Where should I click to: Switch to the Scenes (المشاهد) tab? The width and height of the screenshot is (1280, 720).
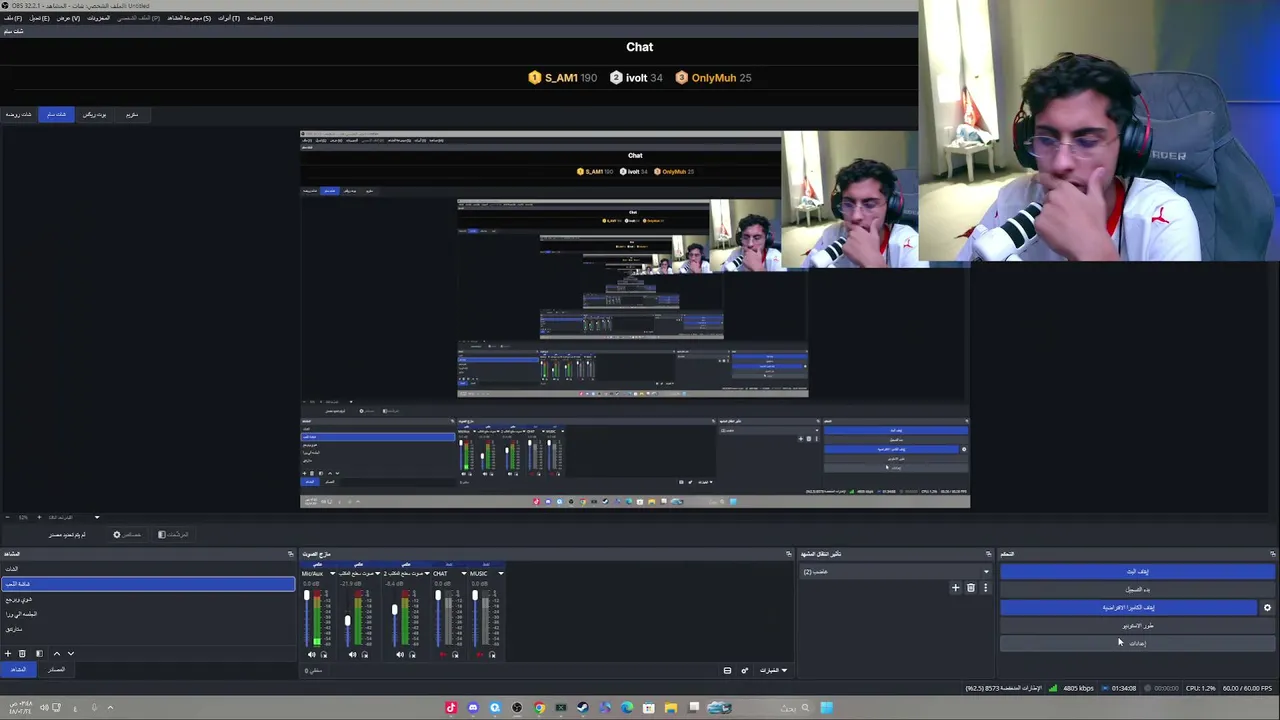(x=18, y=670)
